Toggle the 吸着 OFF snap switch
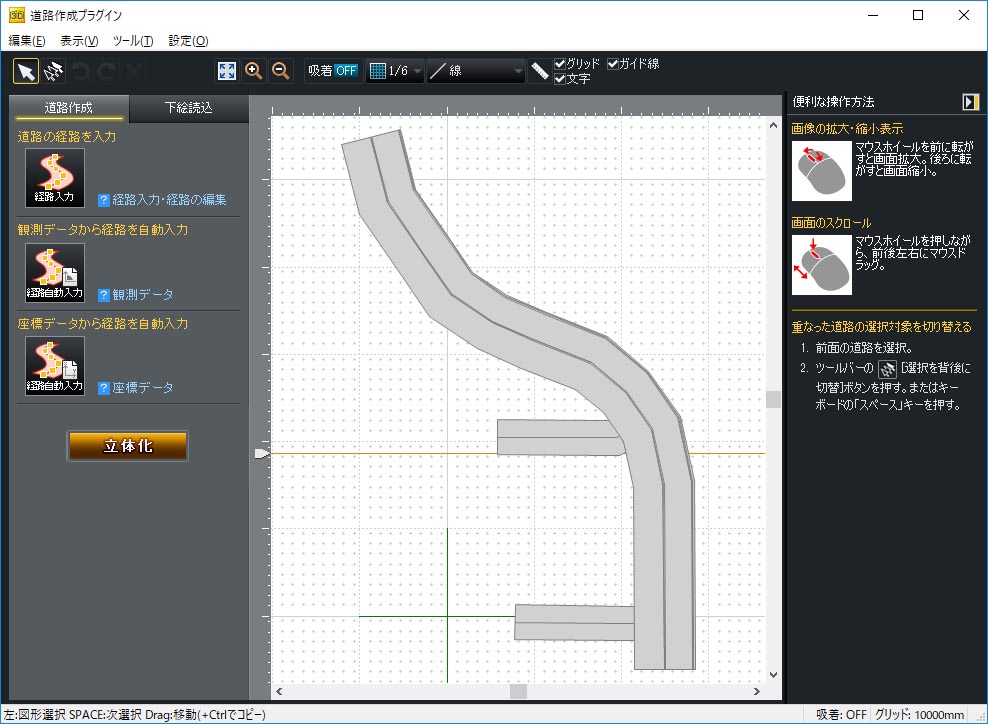 333,71
